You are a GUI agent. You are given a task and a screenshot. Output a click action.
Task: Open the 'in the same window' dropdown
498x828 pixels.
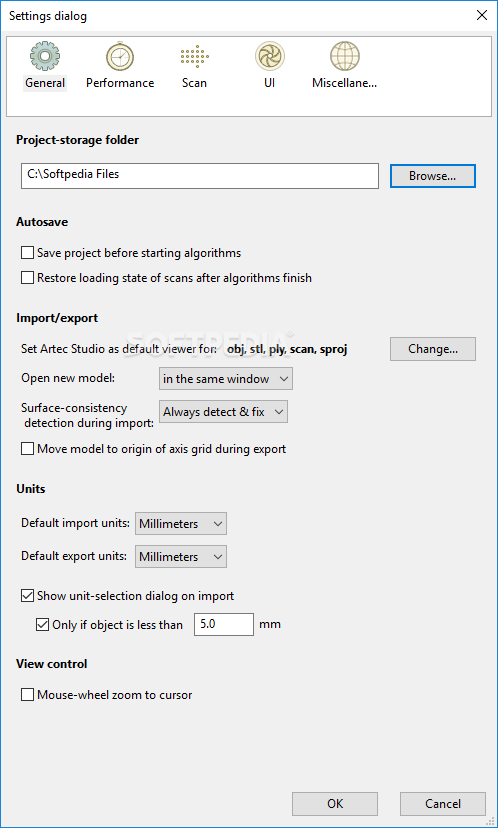pos(225,379)
